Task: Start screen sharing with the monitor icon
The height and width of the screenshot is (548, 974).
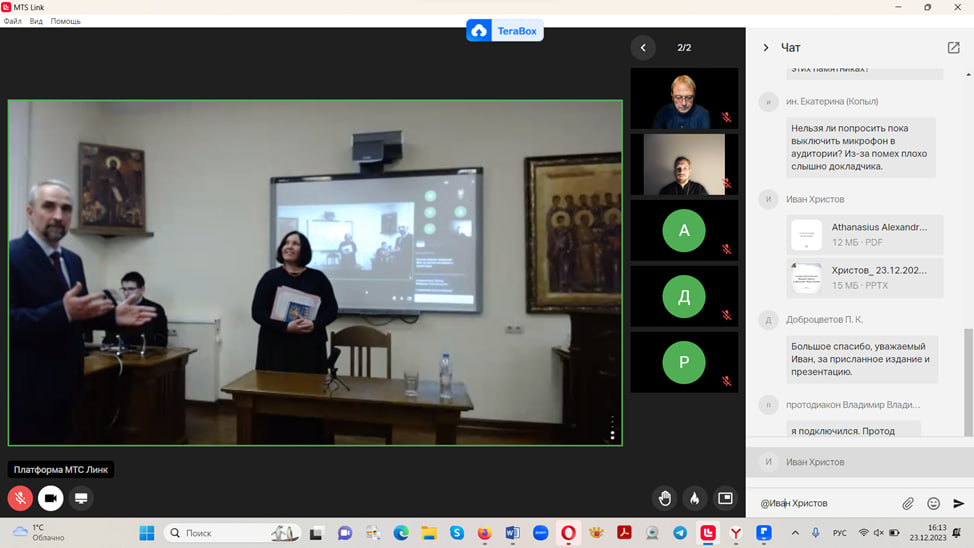Action: pos(81,498)
